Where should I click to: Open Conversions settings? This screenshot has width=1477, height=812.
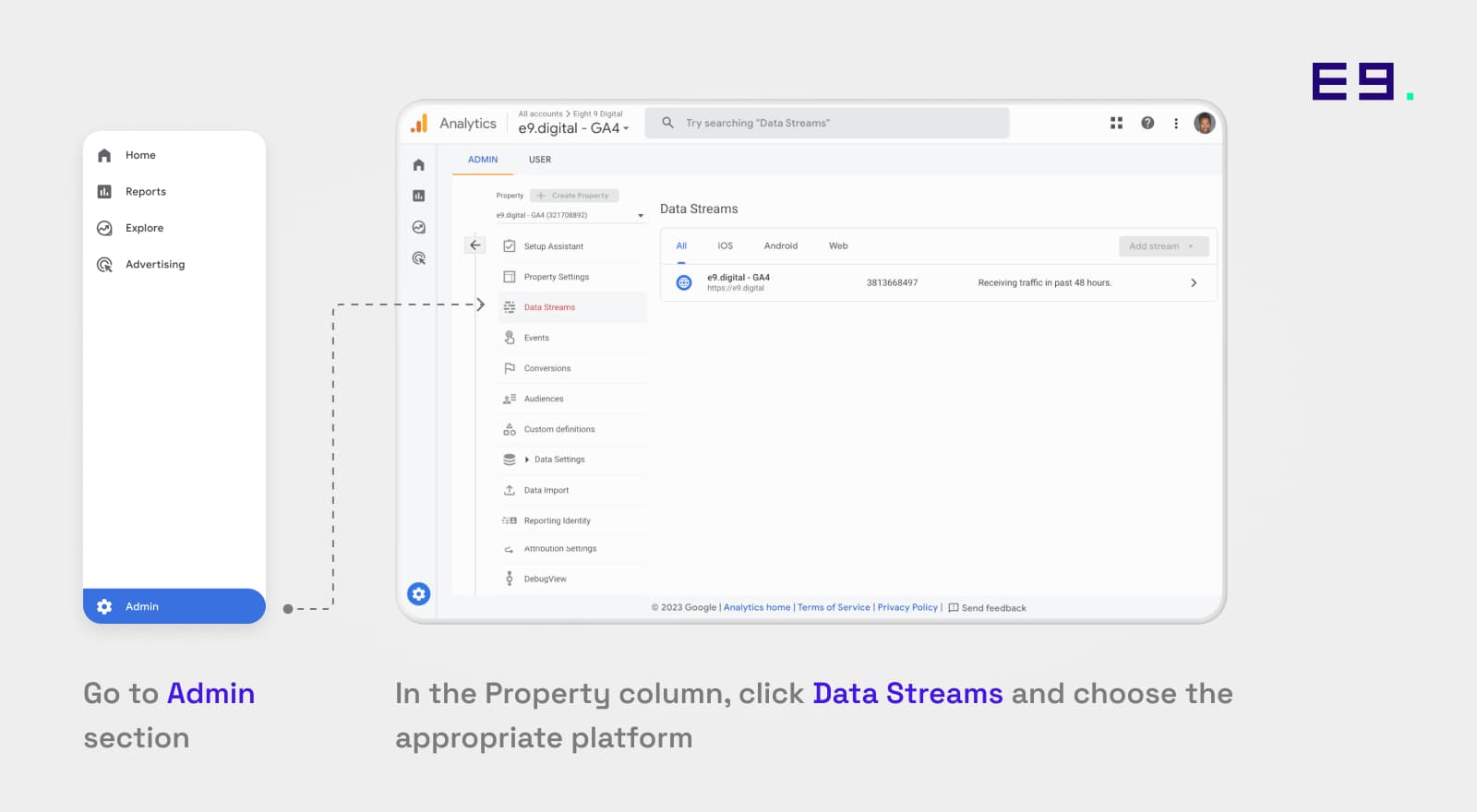572,368
